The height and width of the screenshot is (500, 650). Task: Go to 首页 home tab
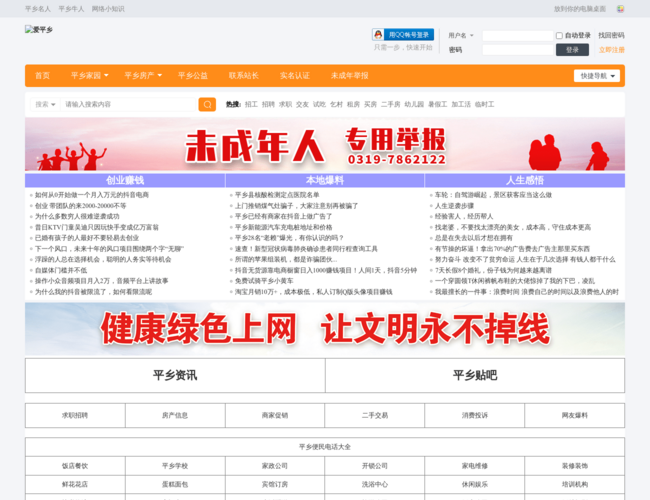pos(42,75)
